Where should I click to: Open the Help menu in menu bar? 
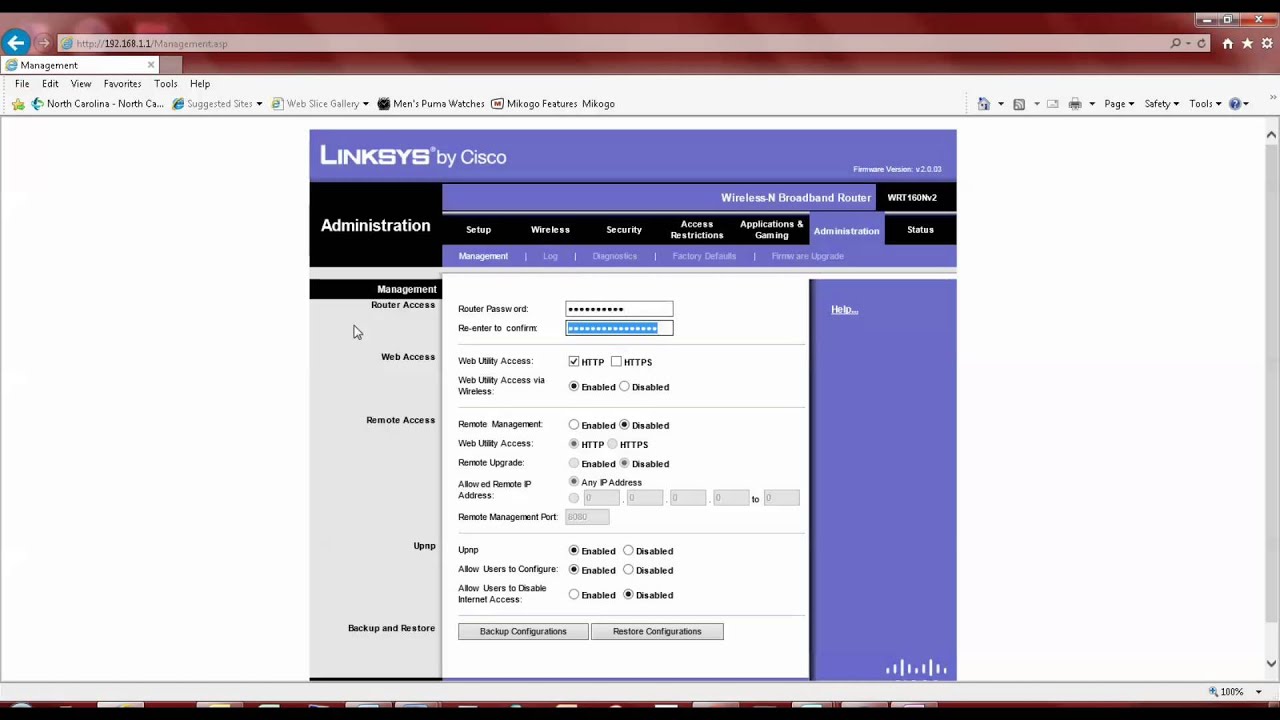200,84
